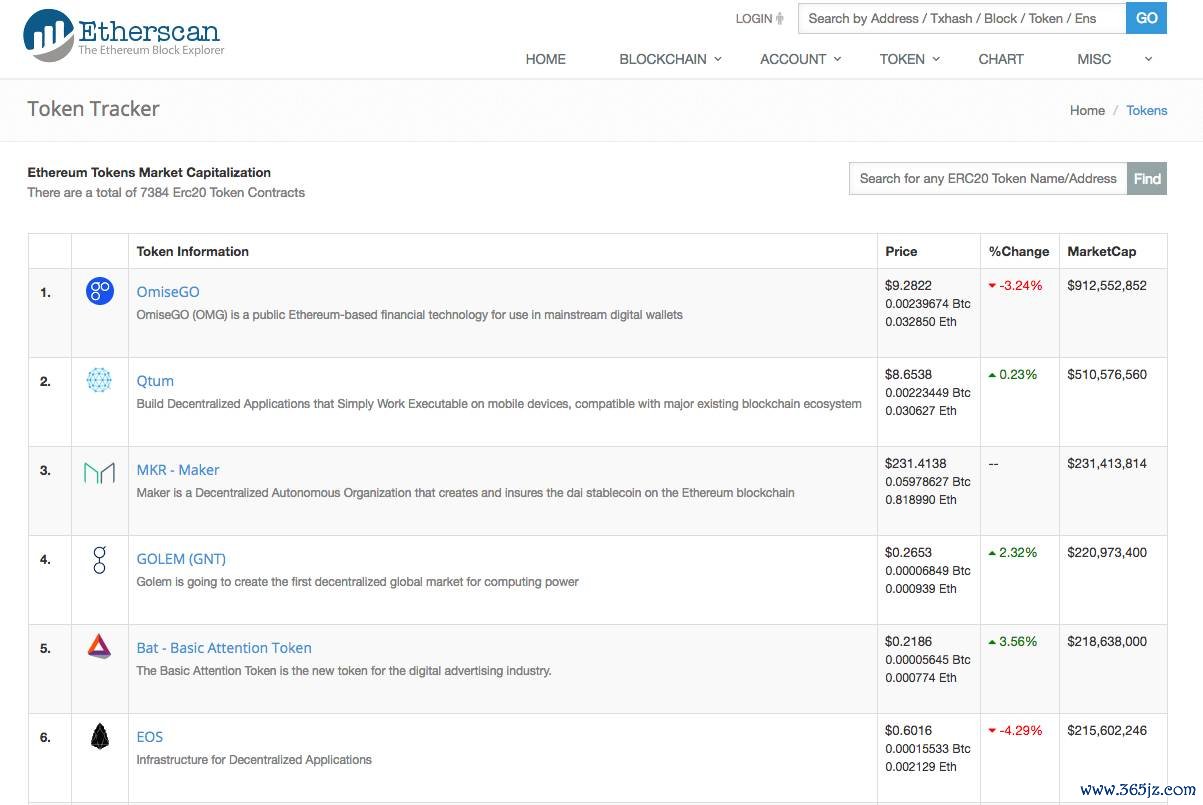Select Maker market cap $231,413,814
This screenshot has height=805, width=1203.
1107,463
